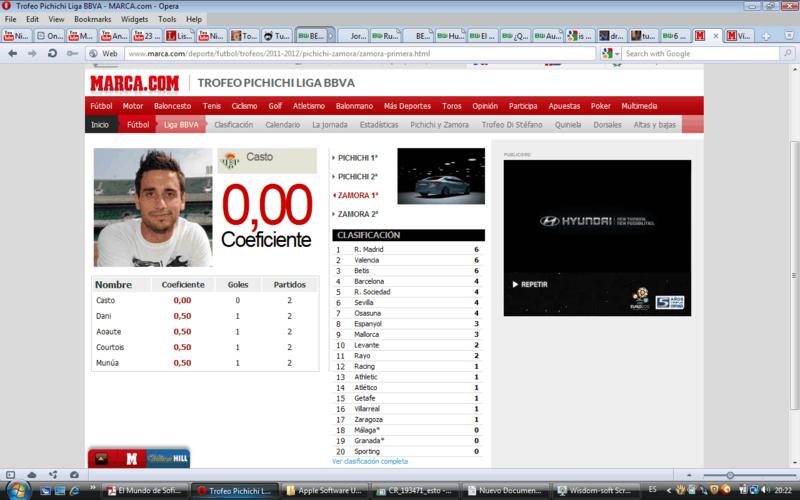
Task: Go to the Fútbol section in red nav
Action: [101, 106]
